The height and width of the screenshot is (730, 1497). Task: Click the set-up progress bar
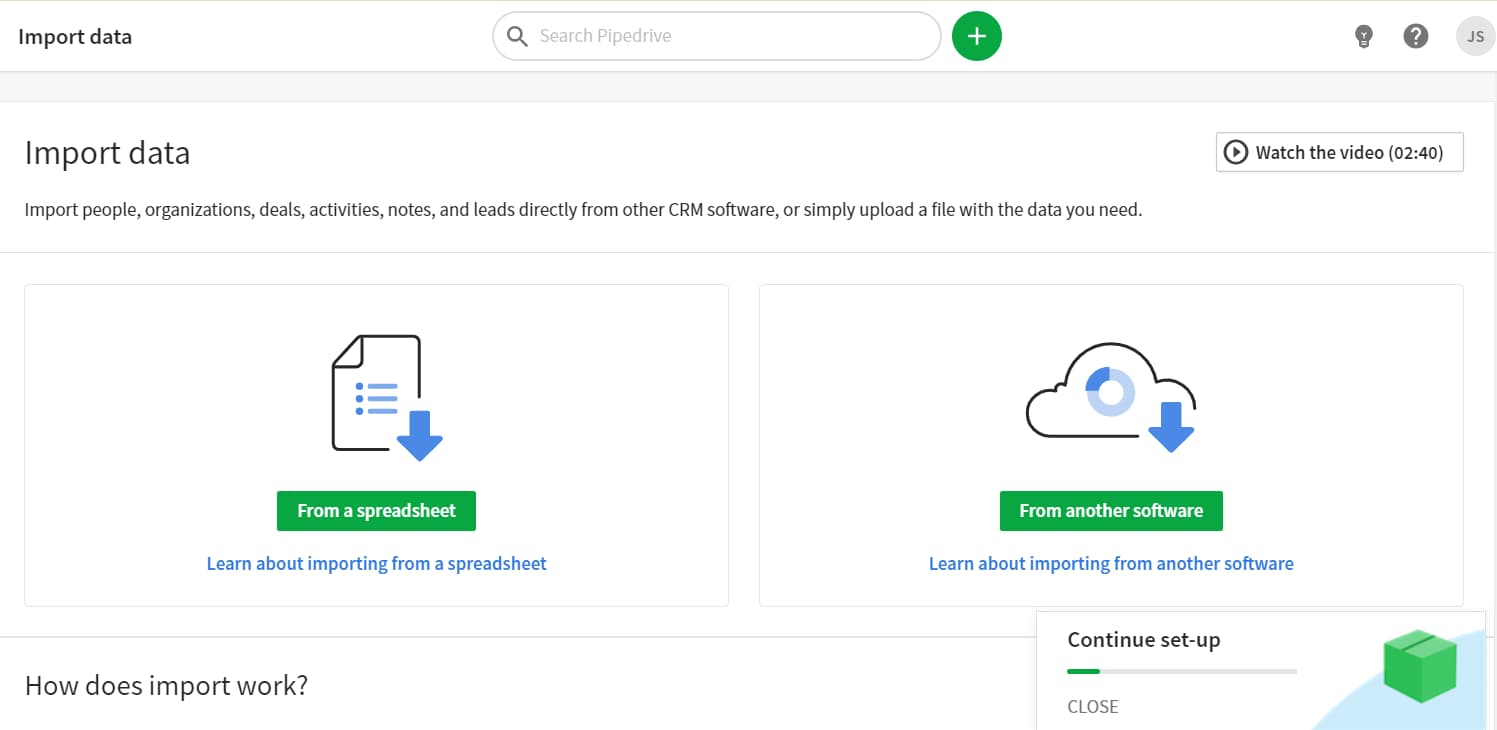[x=1182, y=671]
